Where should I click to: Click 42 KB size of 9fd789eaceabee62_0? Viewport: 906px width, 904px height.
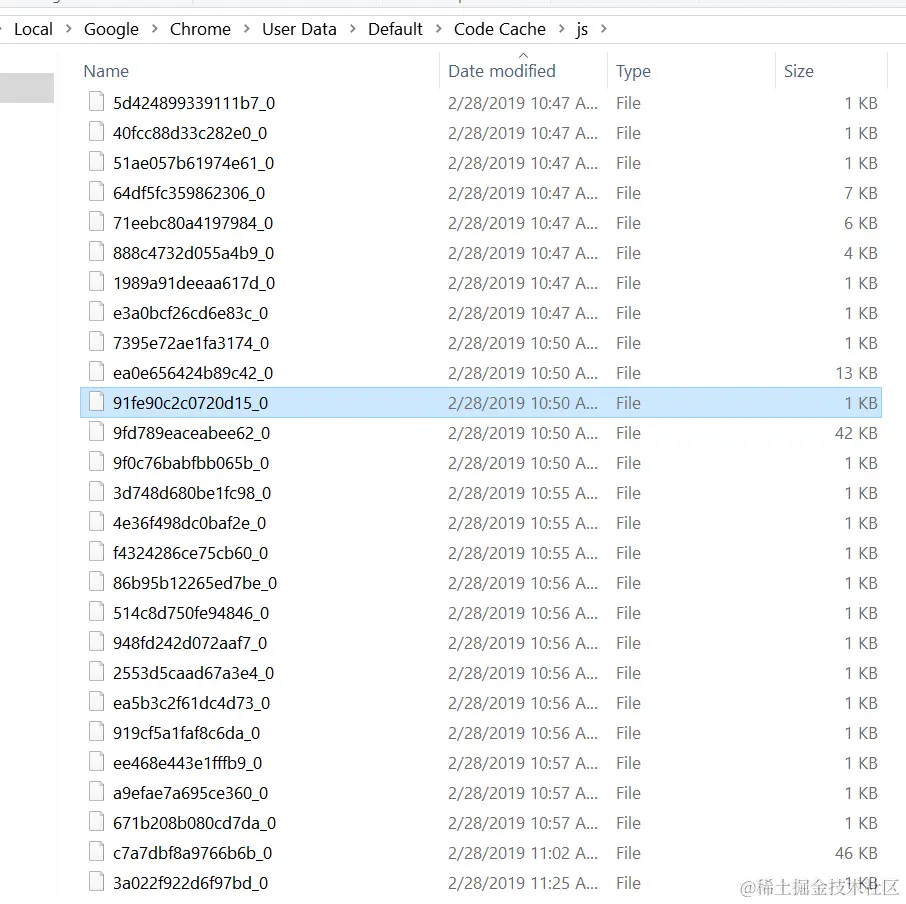pos(856,433)
